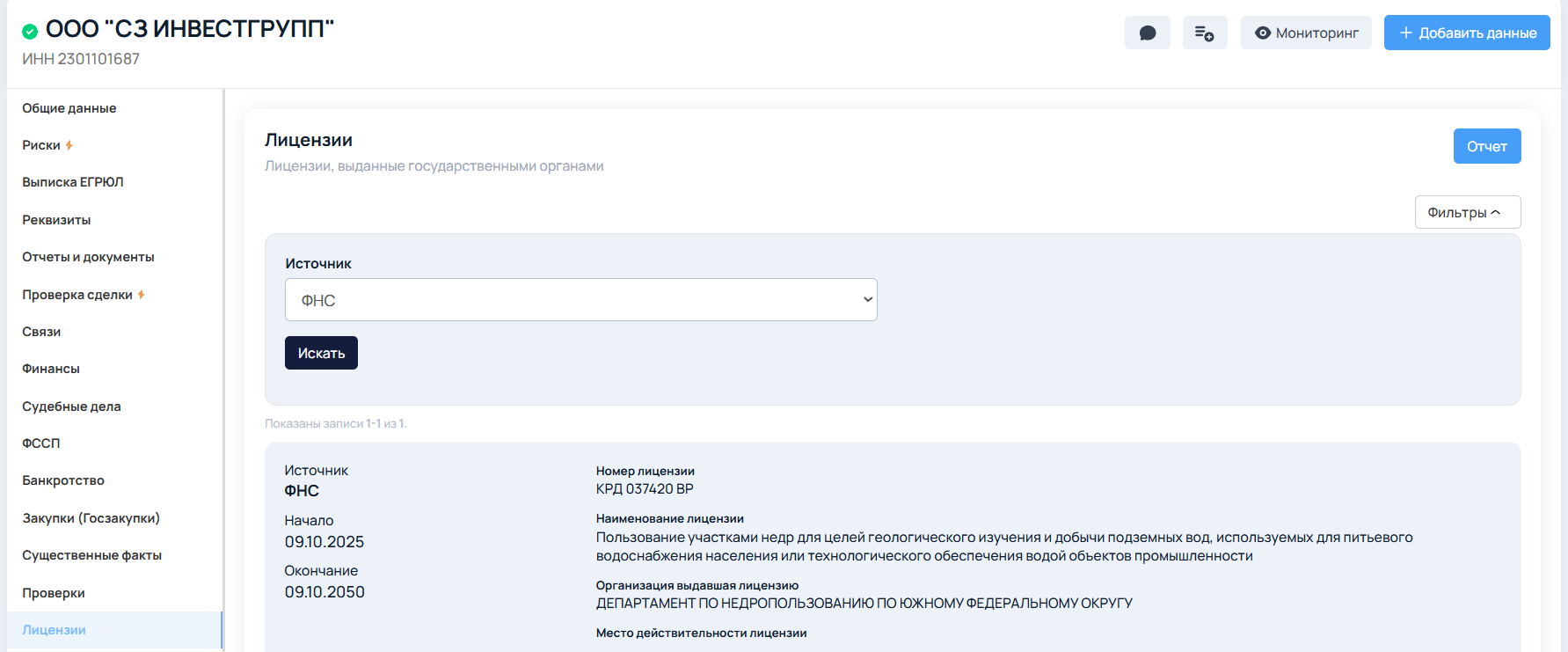Navigate to the Финансы section
This screenshot has width=1568, height=652.
pyautogui.click(x=51, y=369)
